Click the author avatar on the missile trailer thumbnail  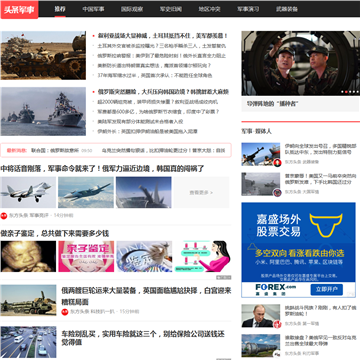tap(277, 355)
